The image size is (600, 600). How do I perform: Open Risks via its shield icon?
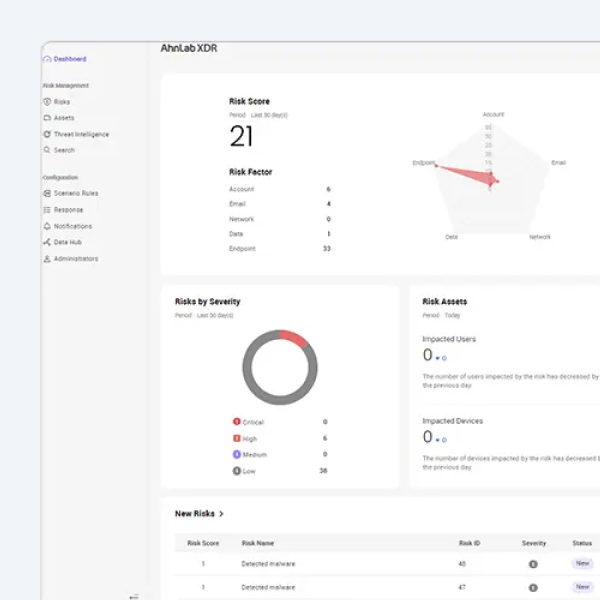(x=47, y=102)
